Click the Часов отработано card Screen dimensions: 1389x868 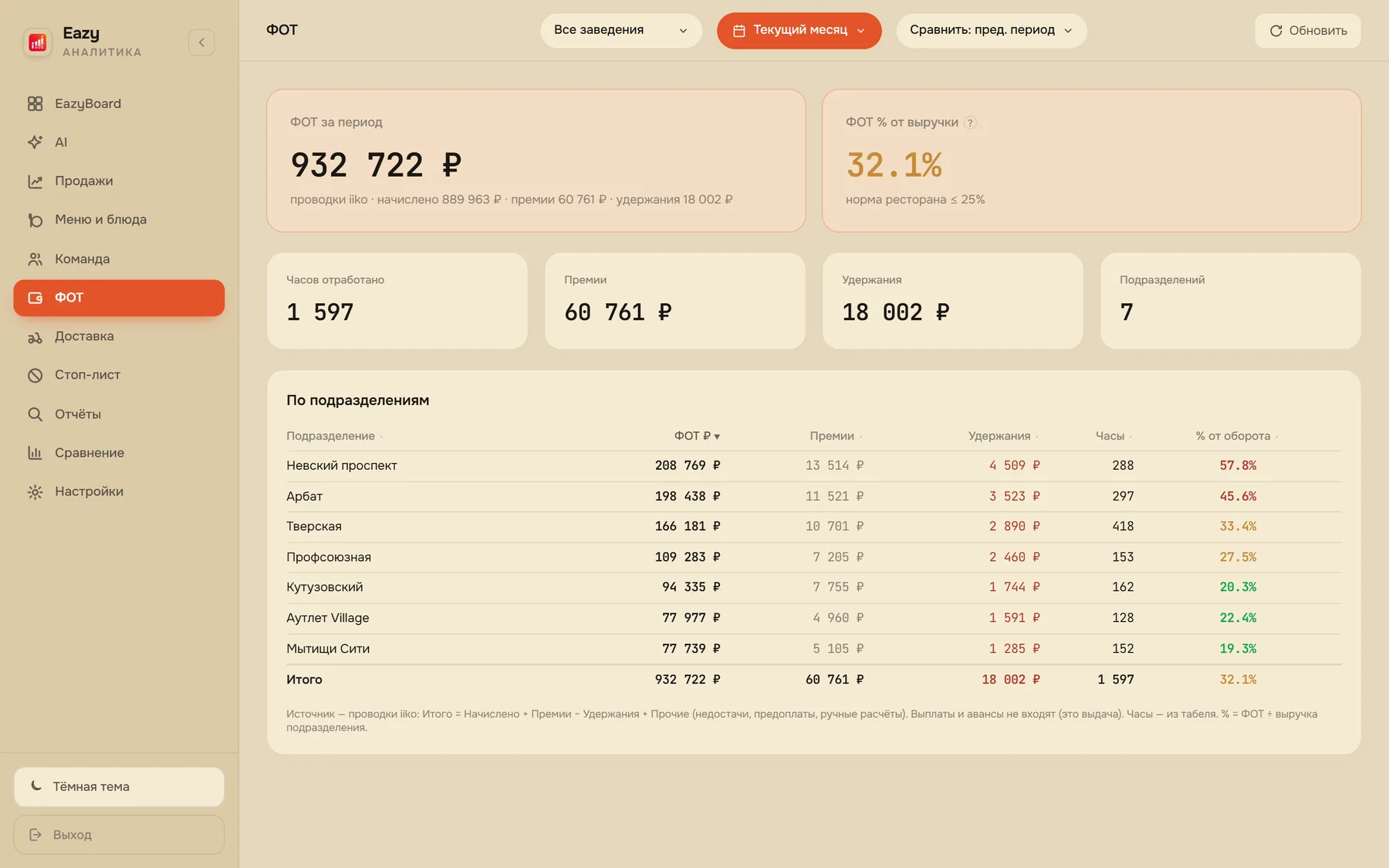pos(397,301)
